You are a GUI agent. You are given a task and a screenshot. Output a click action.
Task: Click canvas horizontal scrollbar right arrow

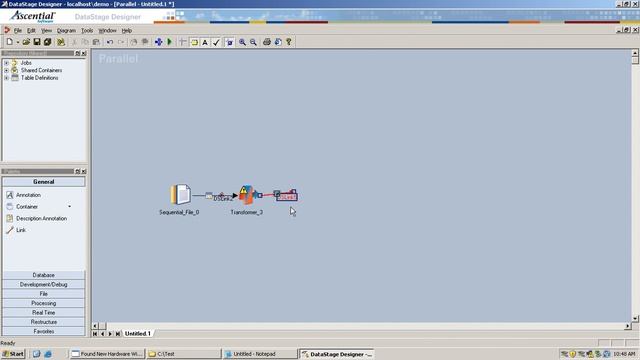coord(628,326)
